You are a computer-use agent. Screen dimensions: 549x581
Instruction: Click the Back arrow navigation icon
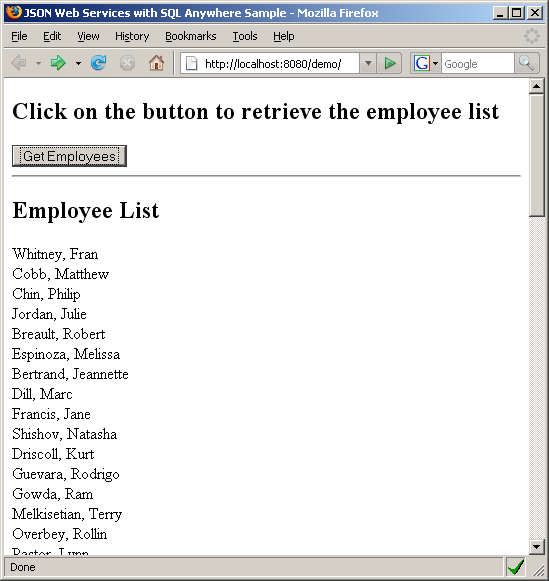point(19,63)
